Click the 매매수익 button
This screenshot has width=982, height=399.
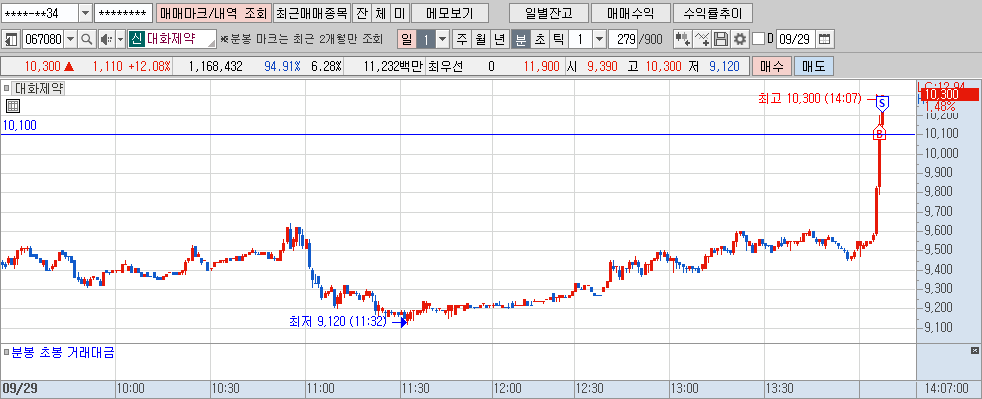click(630, 13)
